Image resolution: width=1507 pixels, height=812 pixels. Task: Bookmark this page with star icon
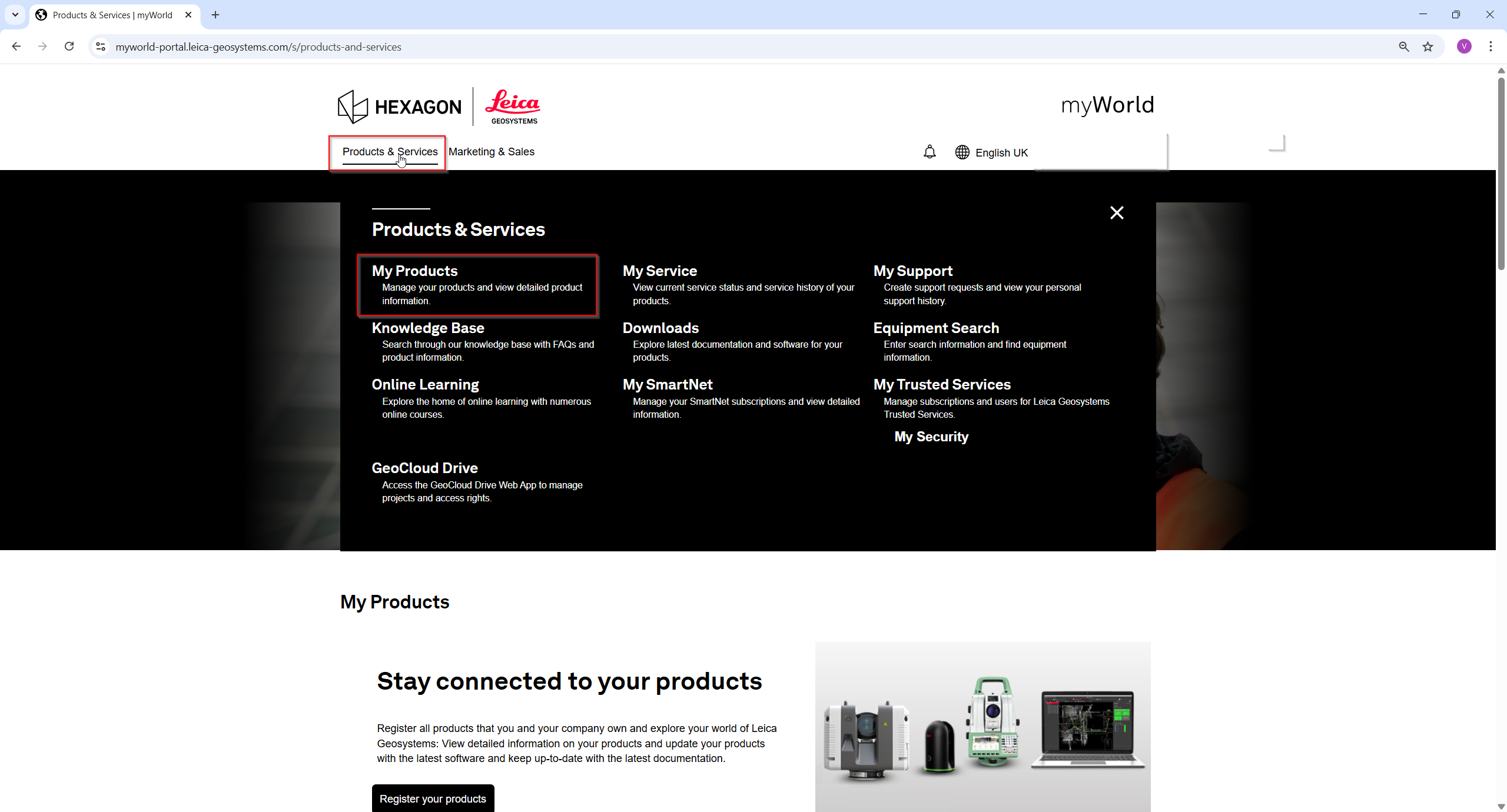(1428, 46)
